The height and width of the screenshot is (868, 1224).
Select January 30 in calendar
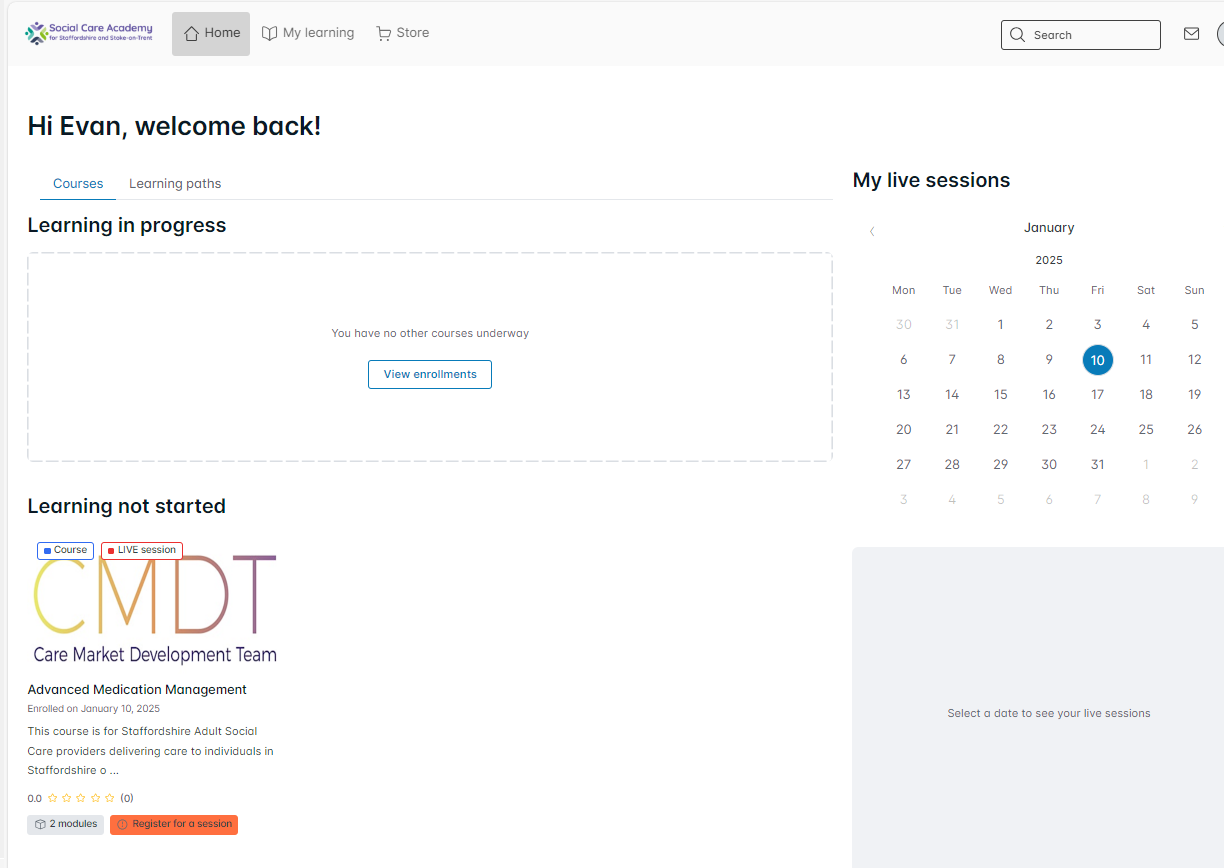[x=1049, y=465]
